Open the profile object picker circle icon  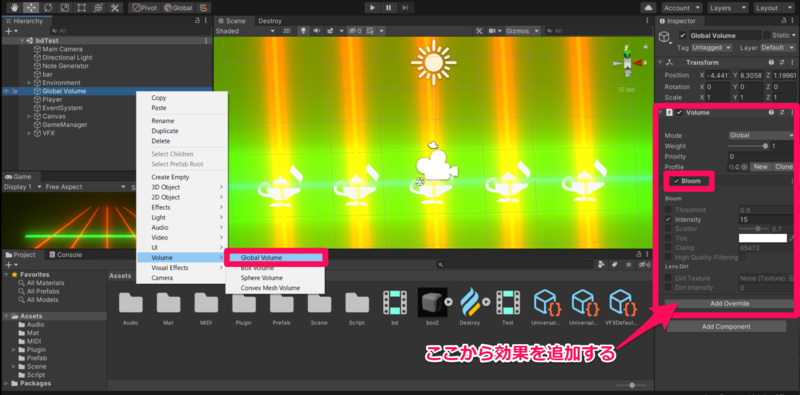tap(744, 167)
